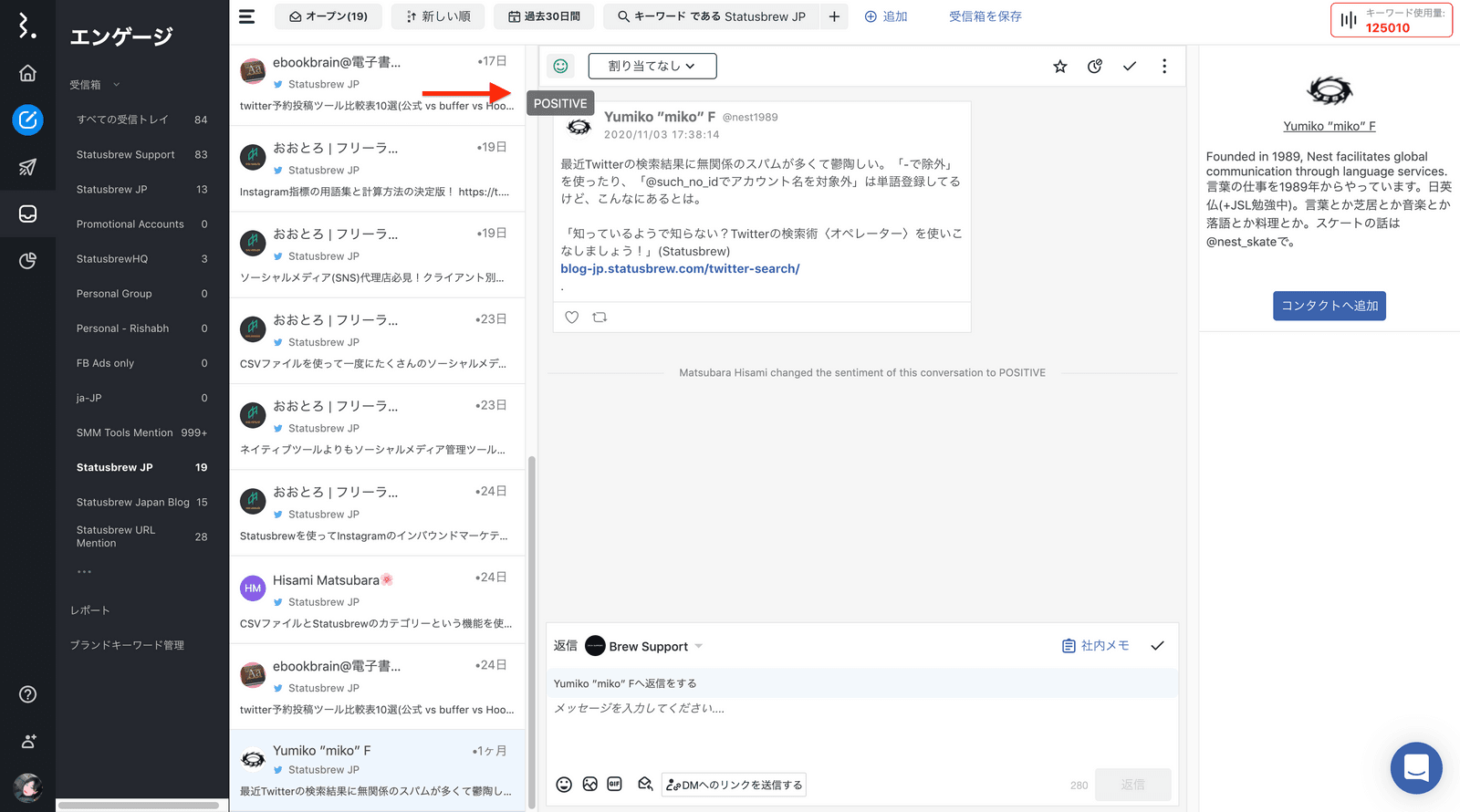The height and width of the screenshot is (812, 1460).
Task: Open the Intercom chat bubble
Action: 1415,768
